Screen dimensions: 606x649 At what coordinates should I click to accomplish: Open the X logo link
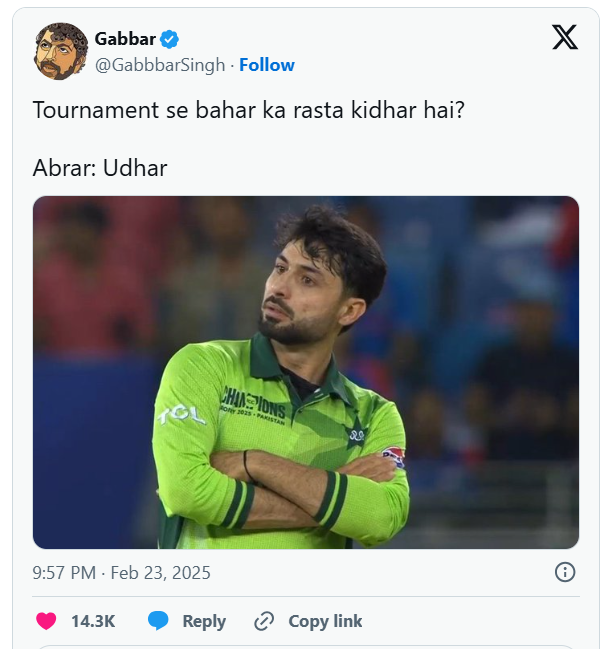(x=564, y=38)
